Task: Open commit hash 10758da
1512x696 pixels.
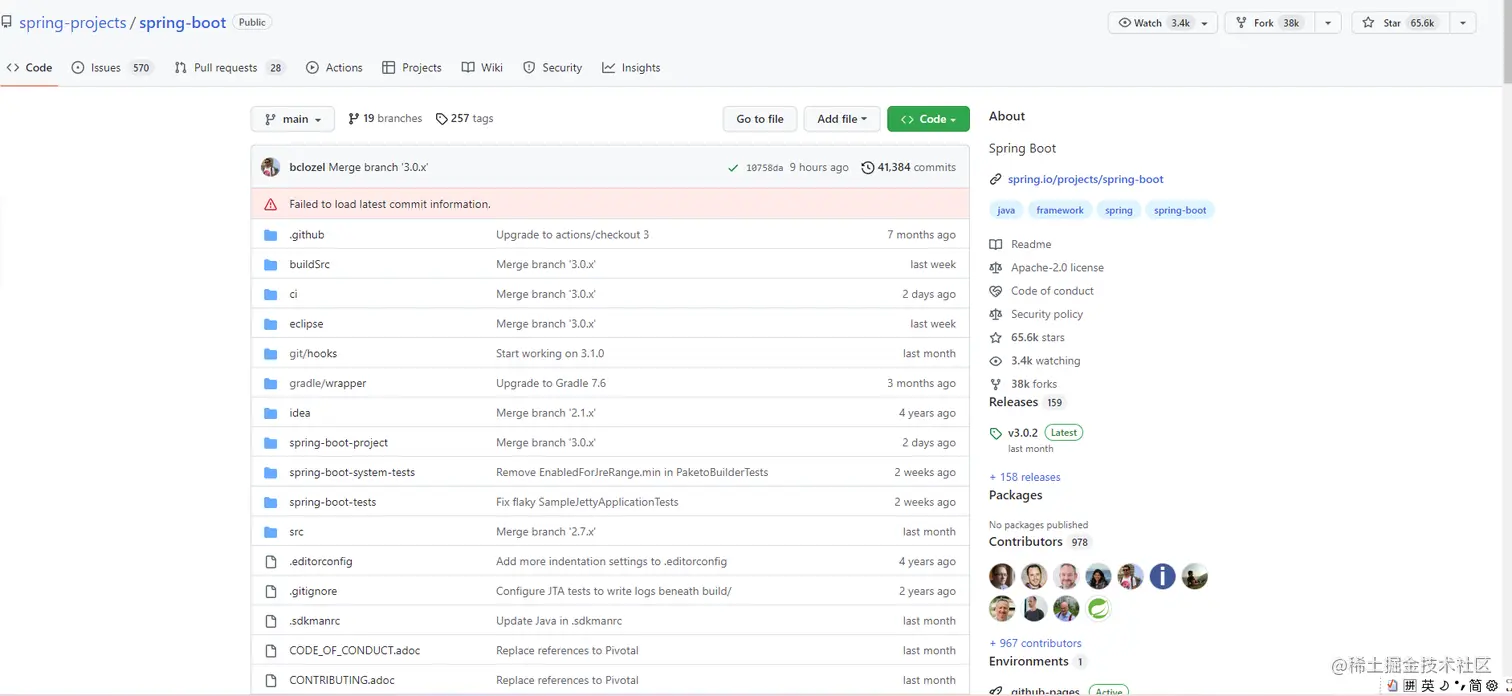Action: [x=764, y=168]
